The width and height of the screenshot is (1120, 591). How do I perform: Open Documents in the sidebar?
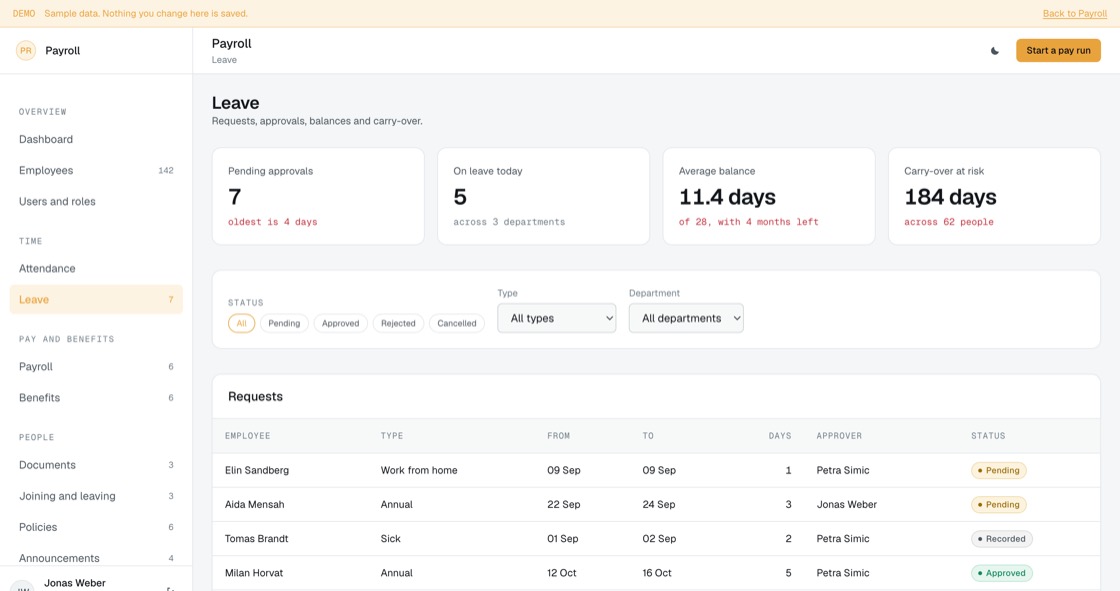(x=96, y=465)
